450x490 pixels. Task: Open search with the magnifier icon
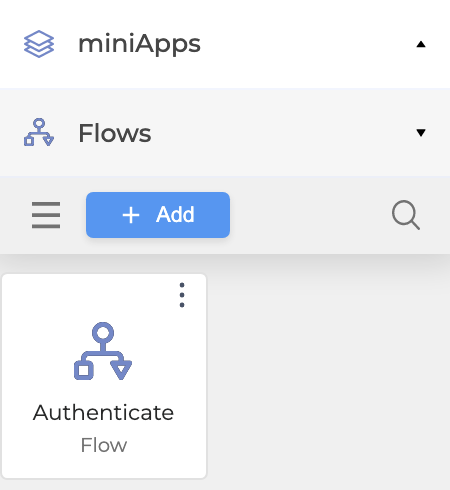pos(406,215)
